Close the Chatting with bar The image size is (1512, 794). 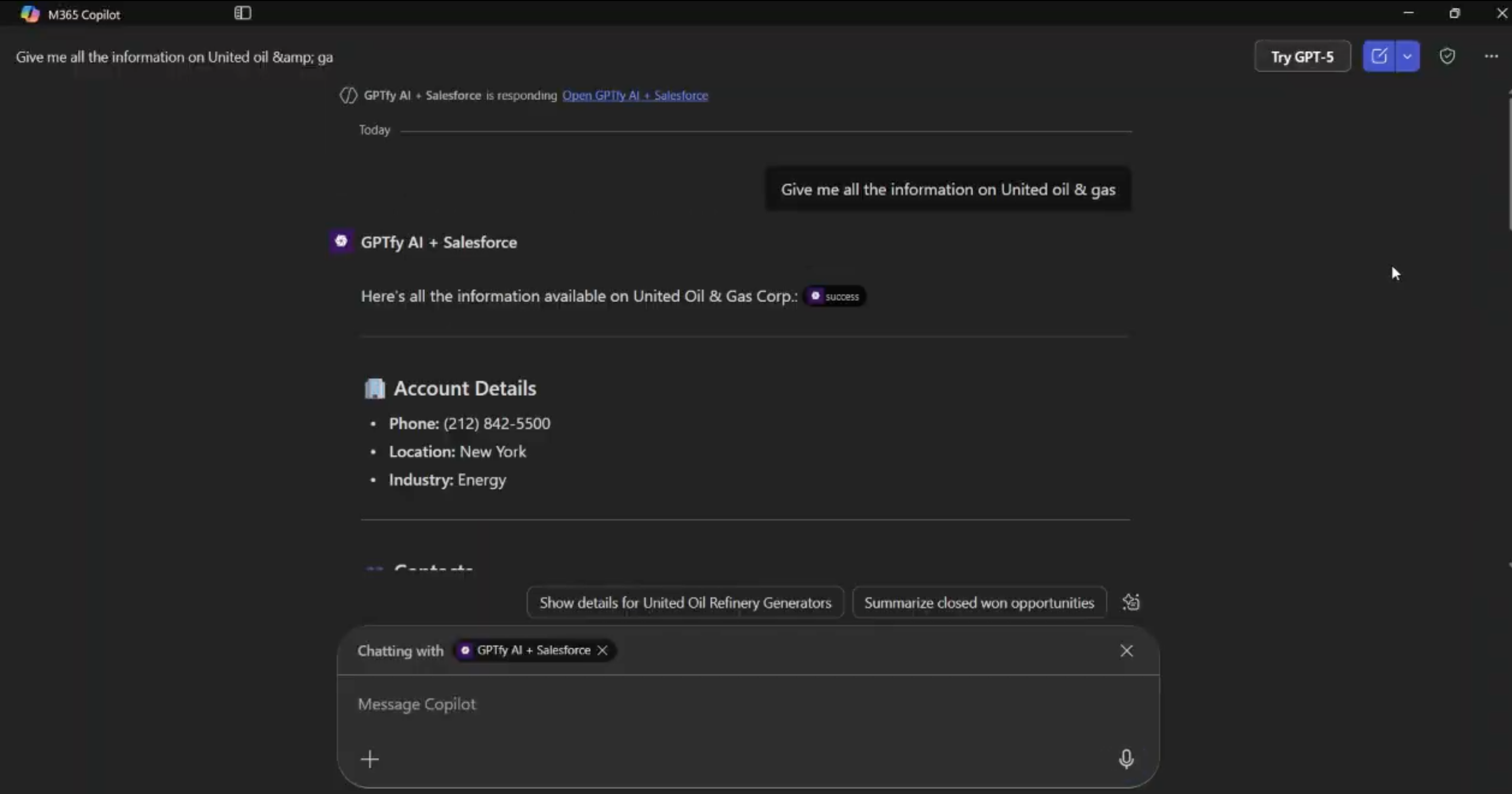1126,650
